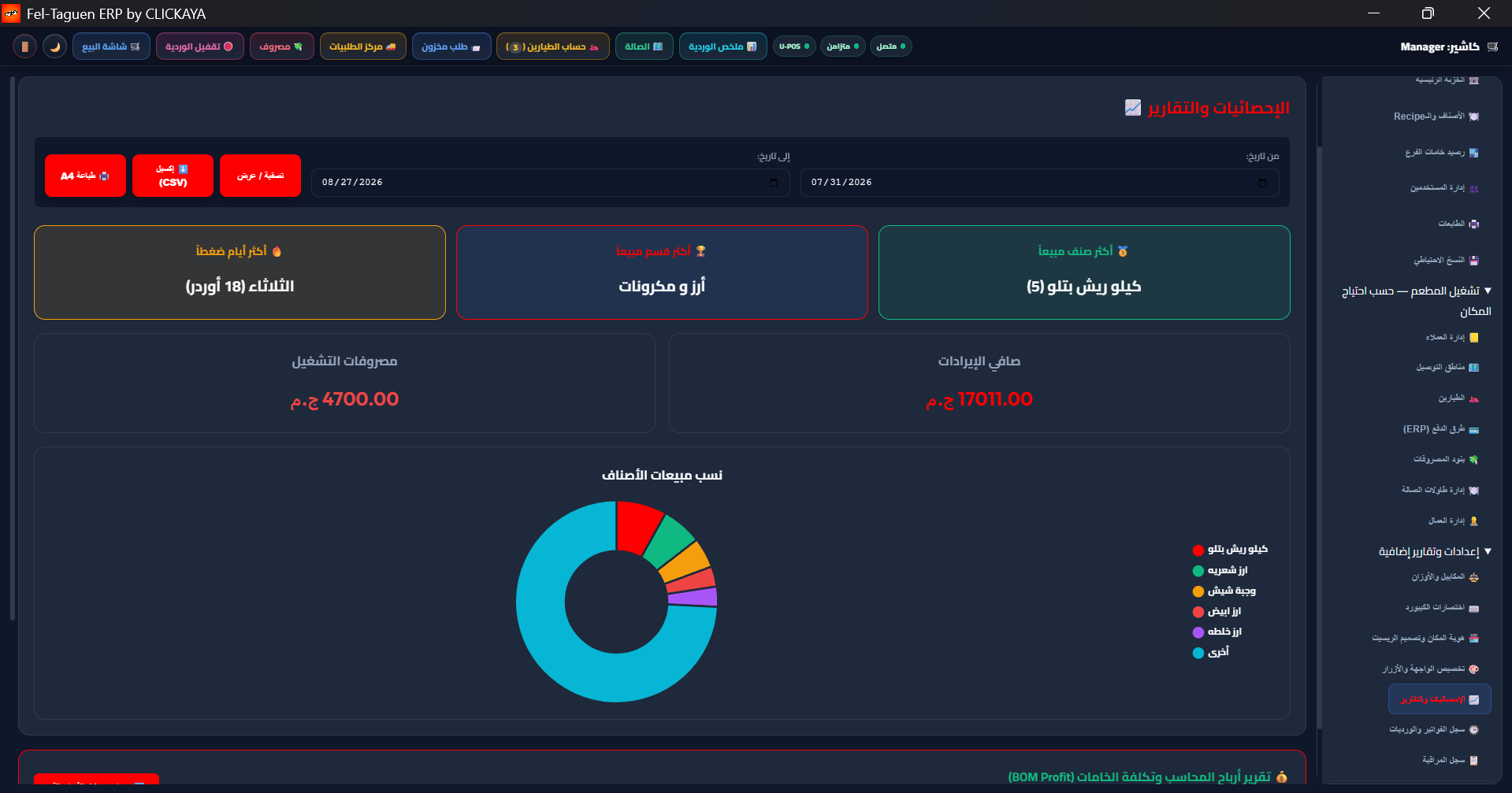The height and width of the screenshot is (793, 1512).
Task: Open مناطق التوصيل delivery zones map icon
Action: [1474, 368]
